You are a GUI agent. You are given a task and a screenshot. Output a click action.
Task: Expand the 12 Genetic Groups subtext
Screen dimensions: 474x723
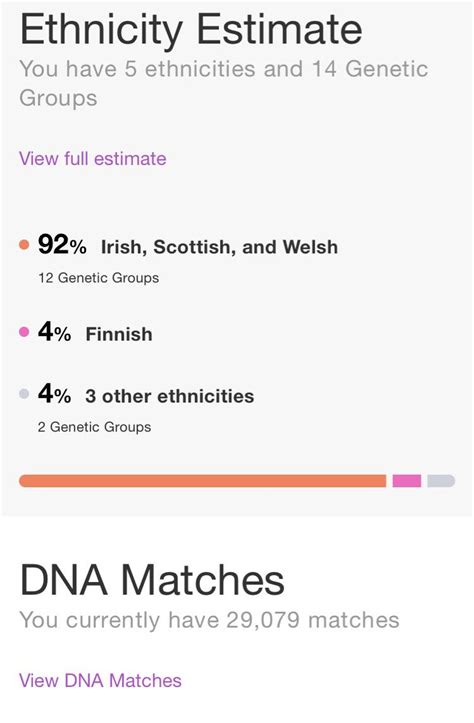coord(99,278)
